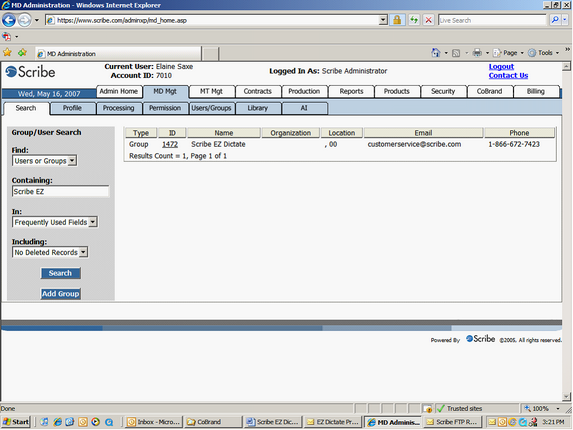Click the Contact Us link
573x430 pixels.
(508, 75)
